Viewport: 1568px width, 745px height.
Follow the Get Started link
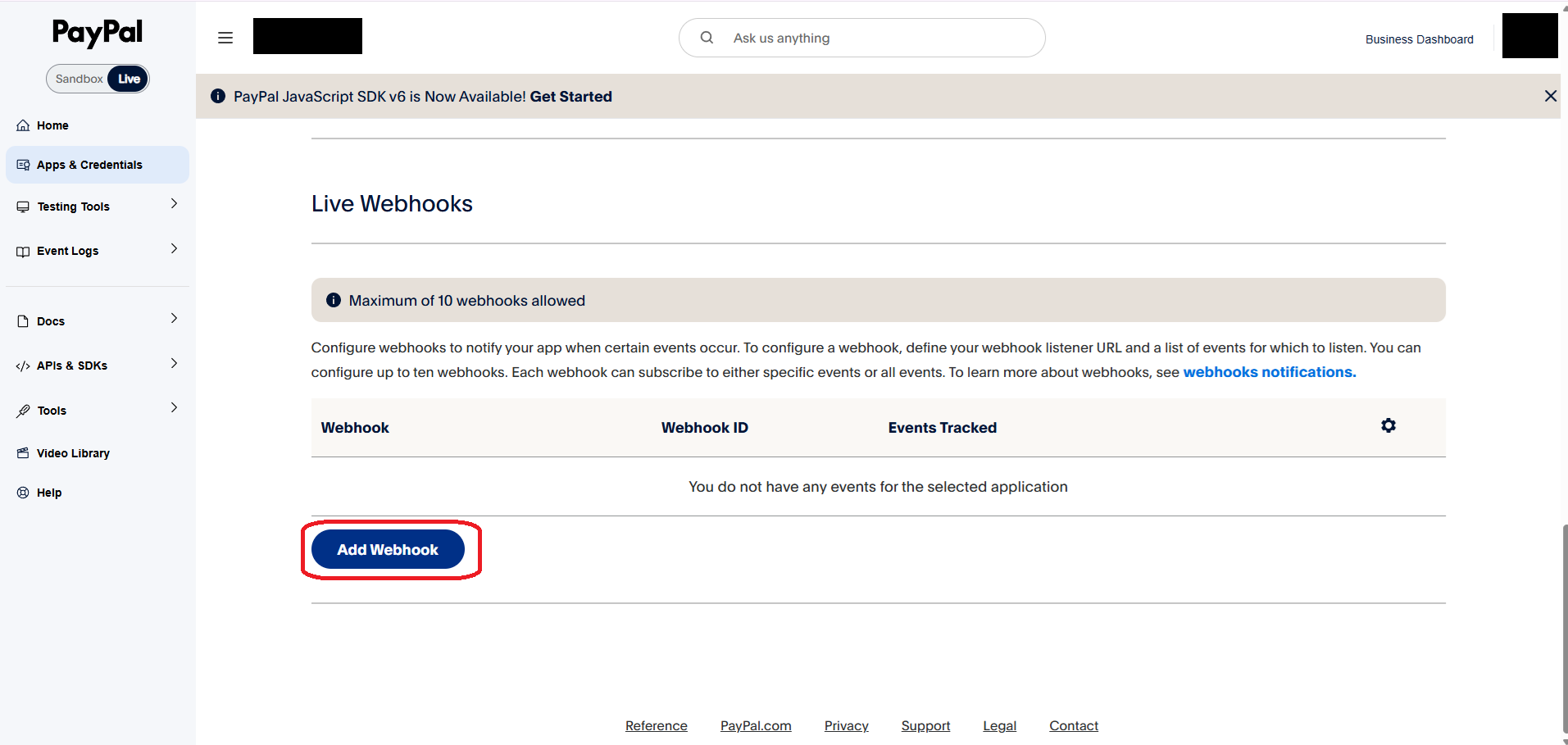(571, 97)
